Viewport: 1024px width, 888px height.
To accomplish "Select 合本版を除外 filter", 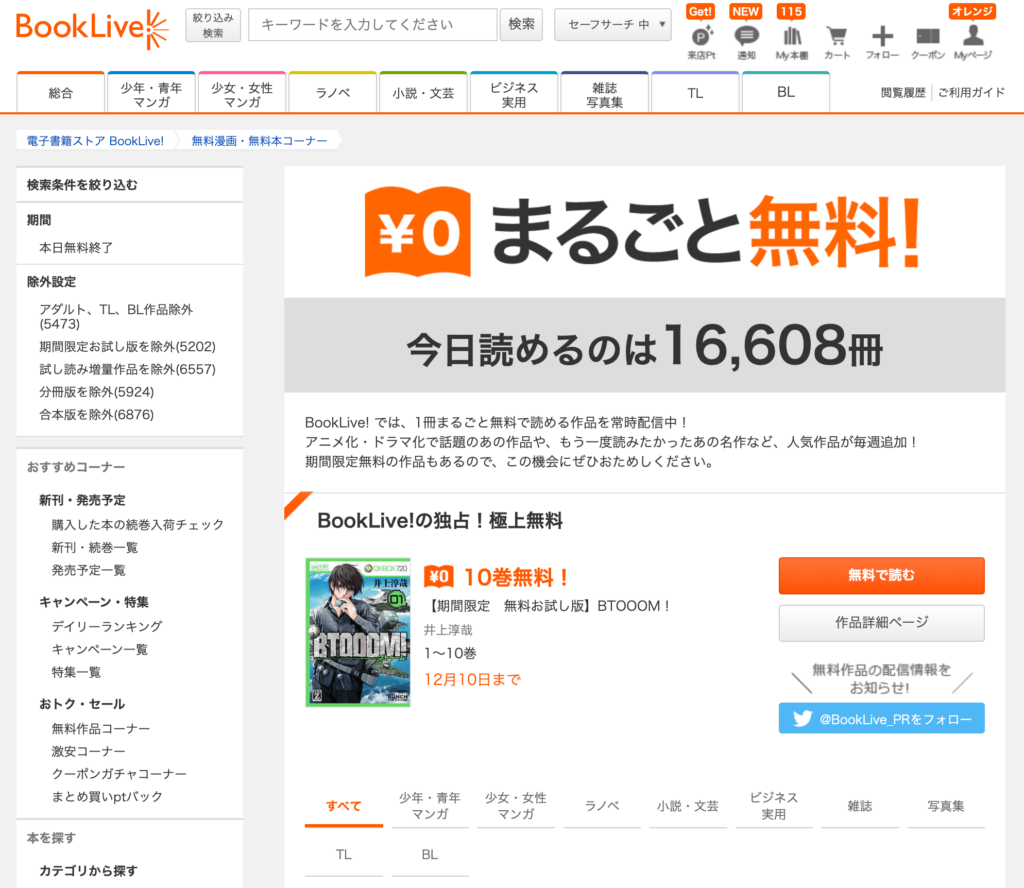I will tap(97, 415).
